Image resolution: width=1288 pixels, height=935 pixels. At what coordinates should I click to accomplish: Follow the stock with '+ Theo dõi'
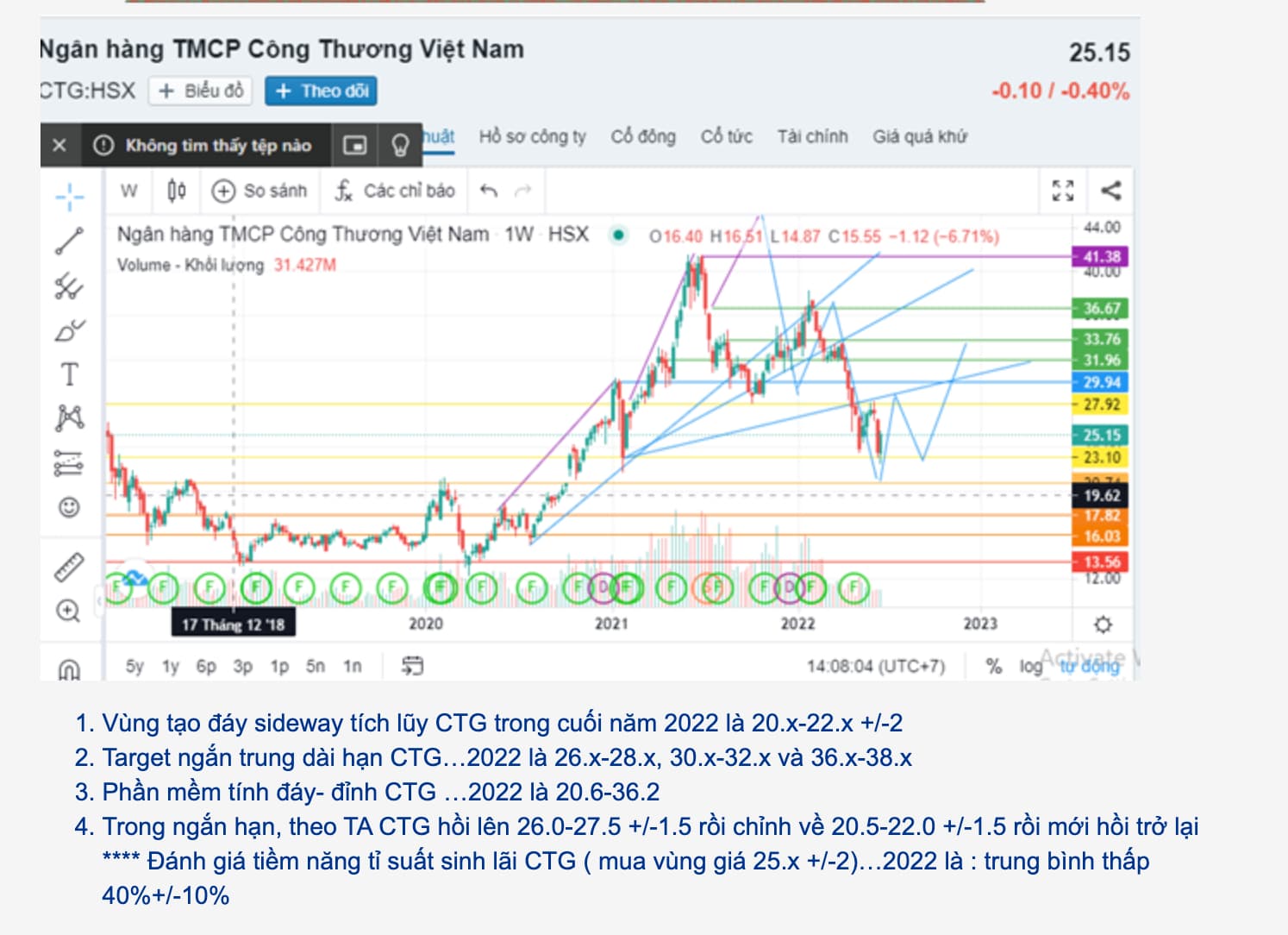click(321, 91)
